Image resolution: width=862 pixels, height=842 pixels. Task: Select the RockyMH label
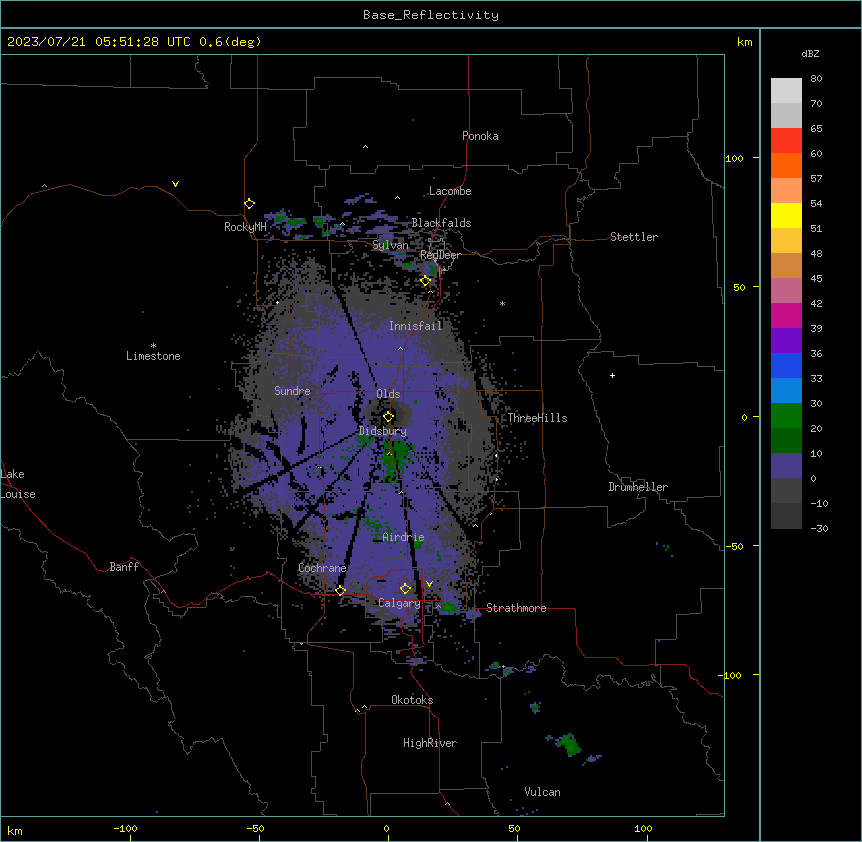(x=245, y=227)
